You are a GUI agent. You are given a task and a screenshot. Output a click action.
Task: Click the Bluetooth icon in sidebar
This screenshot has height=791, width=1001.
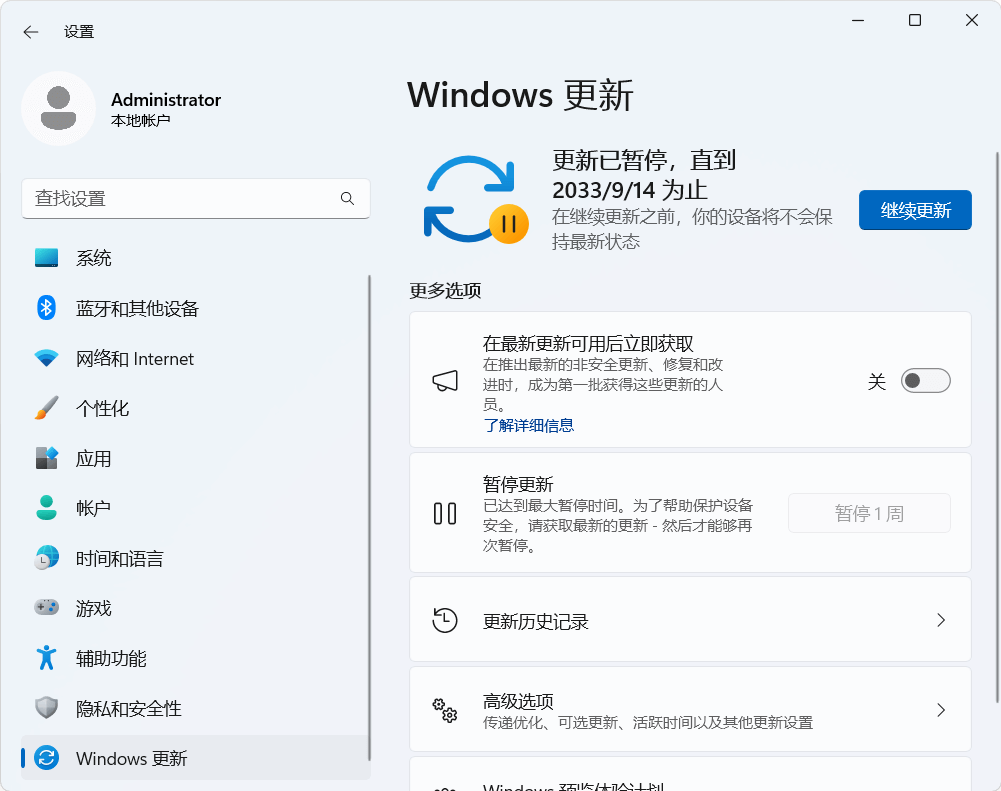click(47, 308)
